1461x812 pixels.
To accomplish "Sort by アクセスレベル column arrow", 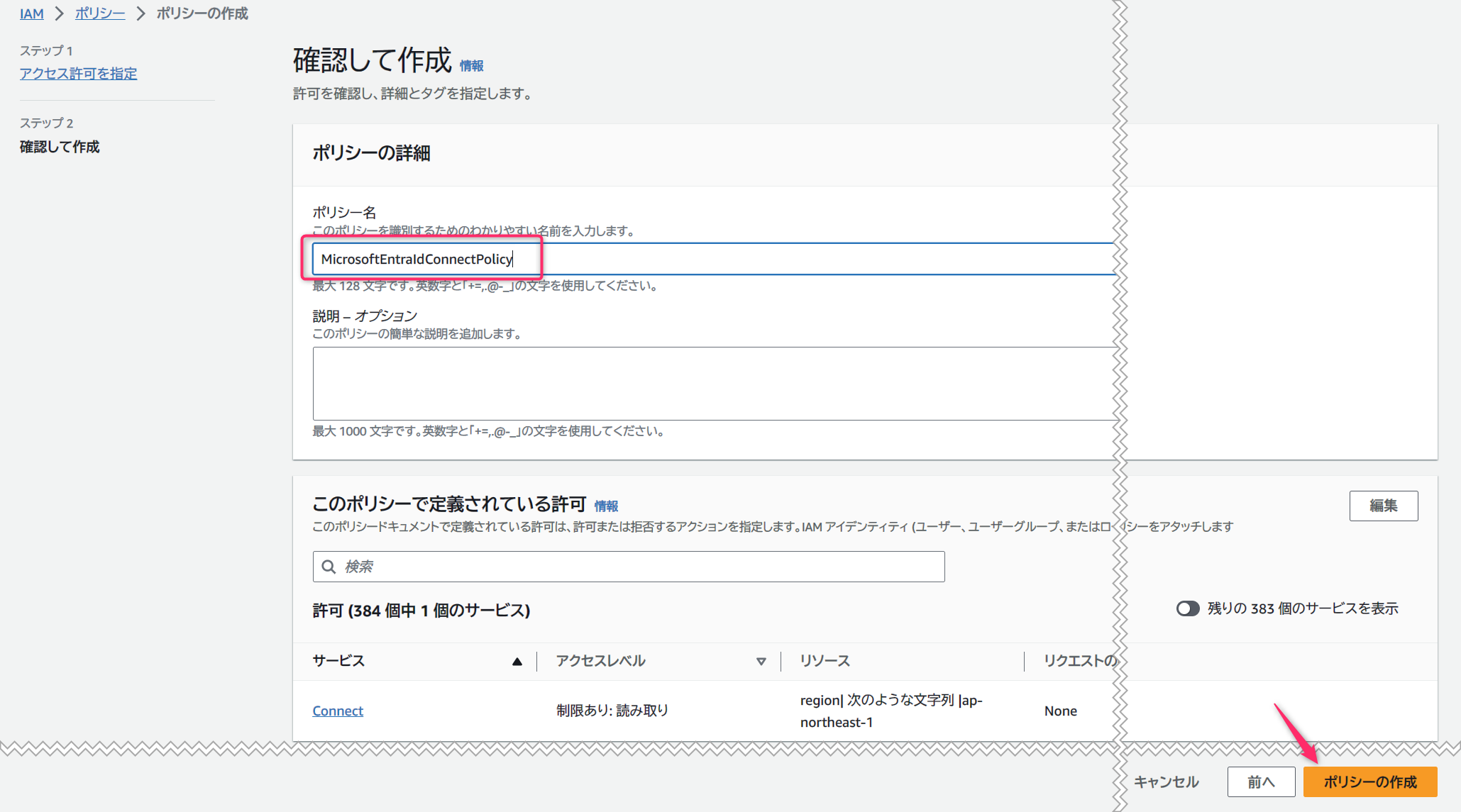I will coord(761,662).
